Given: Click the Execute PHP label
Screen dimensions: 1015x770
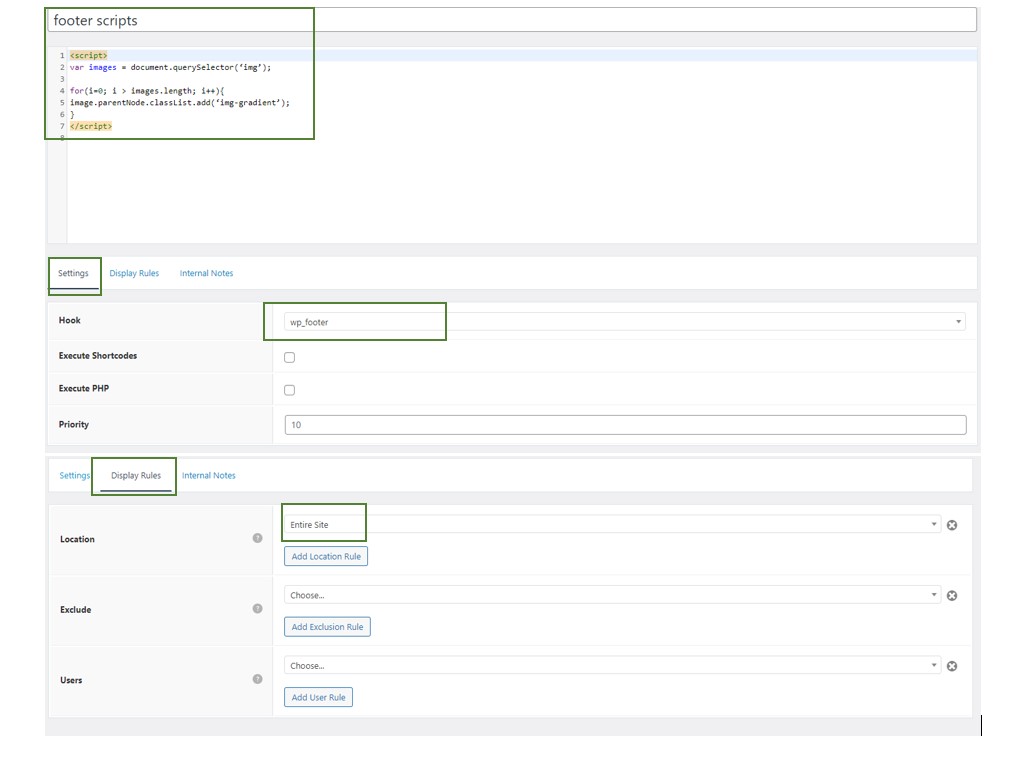Looking at the screenshot, I should pos(84,388).
